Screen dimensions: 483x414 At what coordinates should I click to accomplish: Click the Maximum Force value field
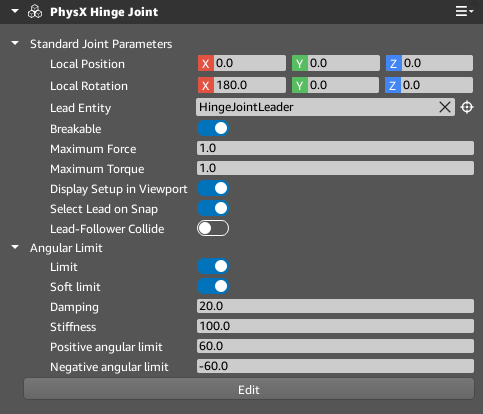(x=335, y=148)
